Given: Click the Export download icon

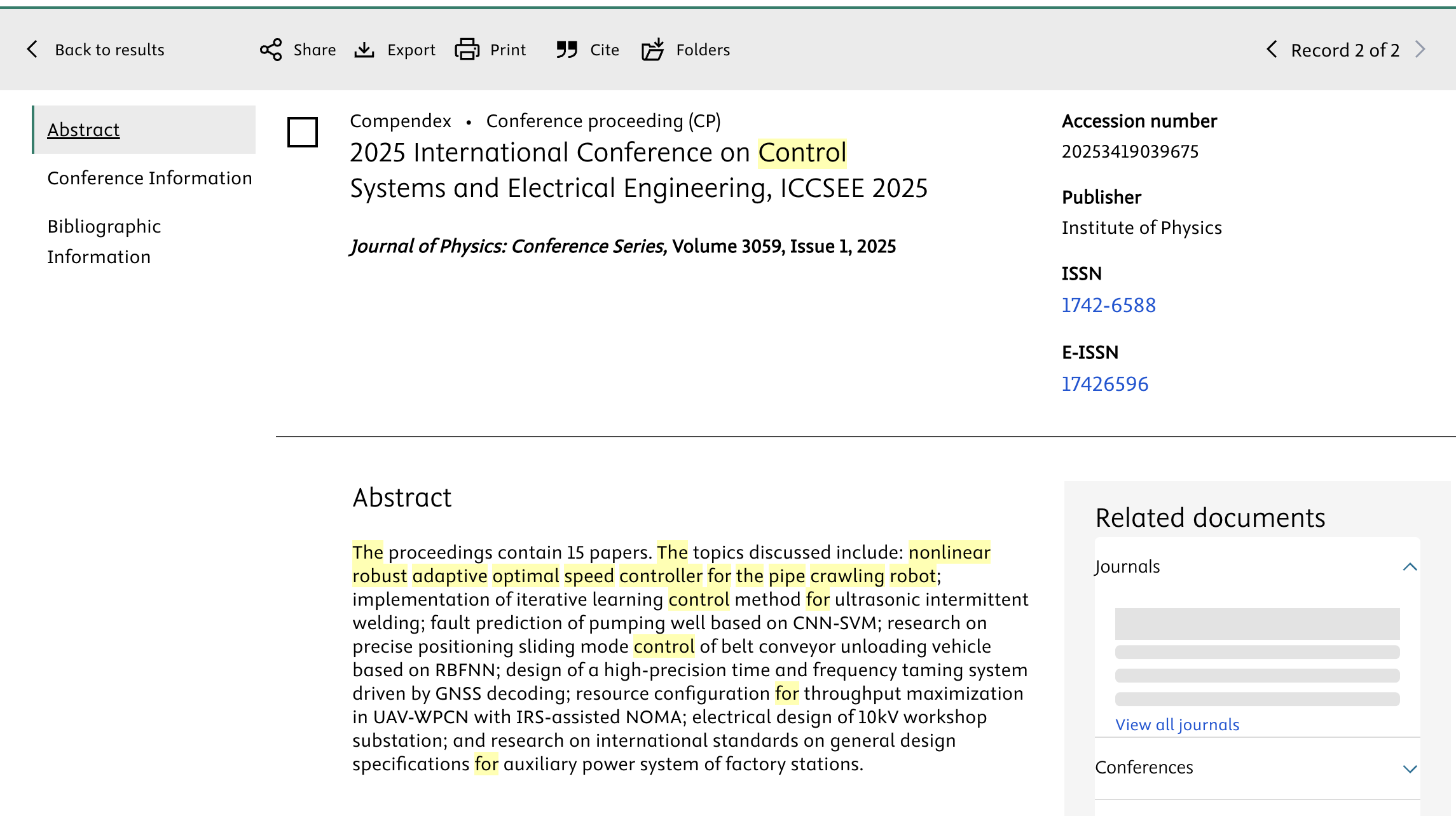Looking at the screenshot, I should click(x=364, y=50).
